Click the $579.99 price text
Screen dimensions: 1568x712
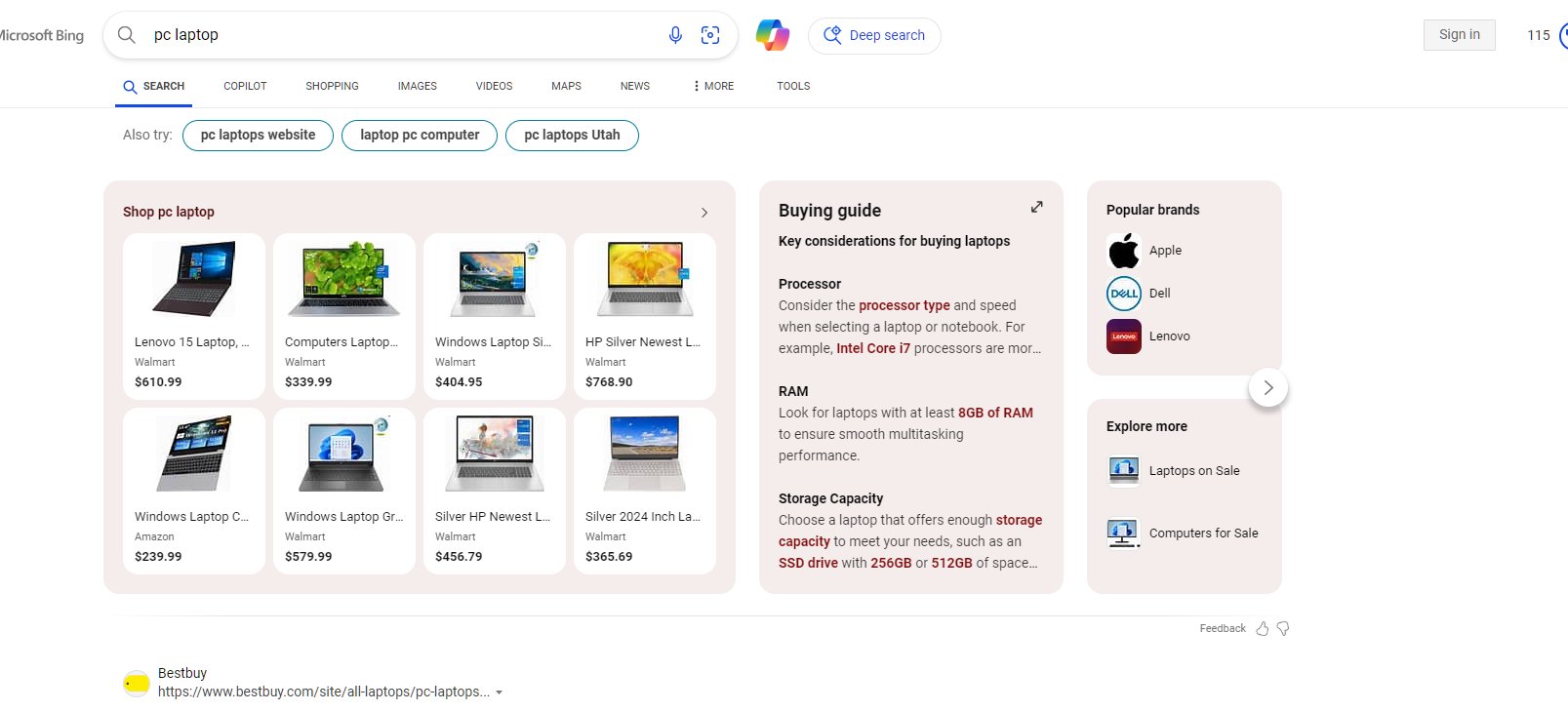308,557
